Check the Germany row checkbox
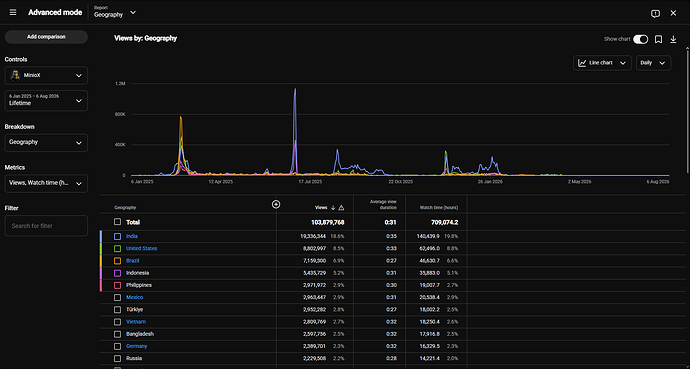The height and width of the screenshot is (369, 690). [x=117, y=346]
